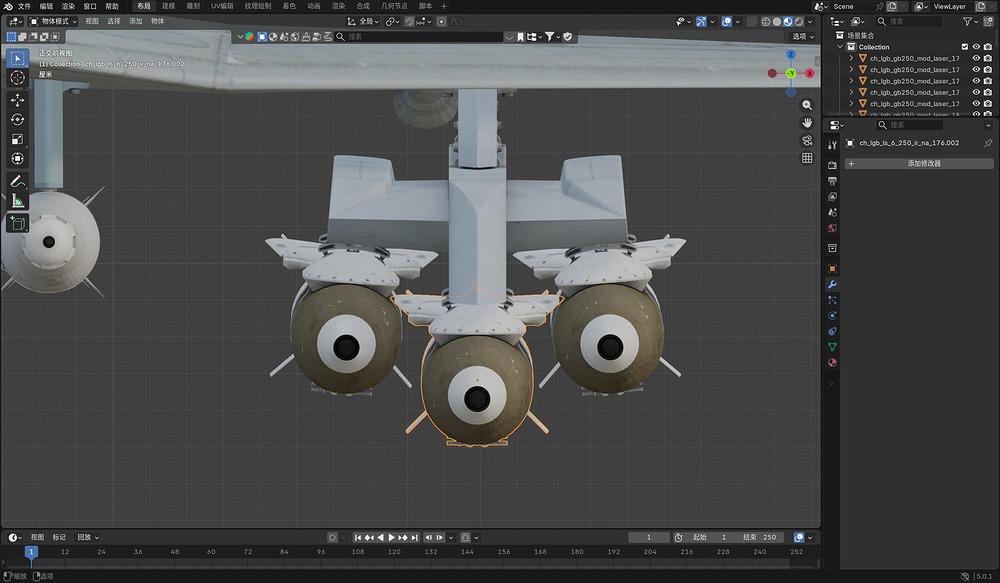The image size is (1000, 583).
Task: Open the 选项 dropdown in the viewport
Action: click(802, 36)
